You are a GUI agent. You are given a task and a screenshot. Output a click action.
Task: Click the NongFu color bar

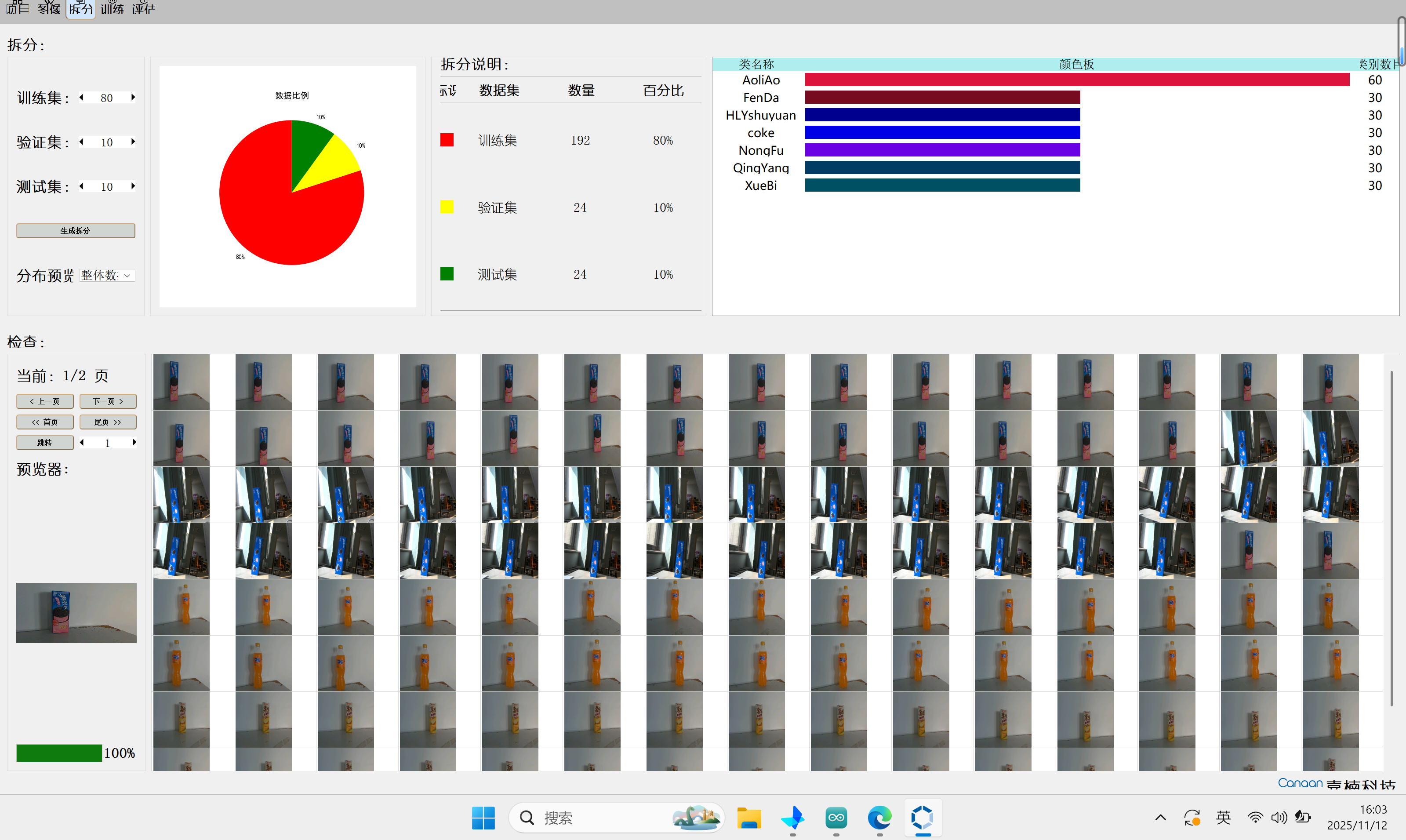coord(942,150)
